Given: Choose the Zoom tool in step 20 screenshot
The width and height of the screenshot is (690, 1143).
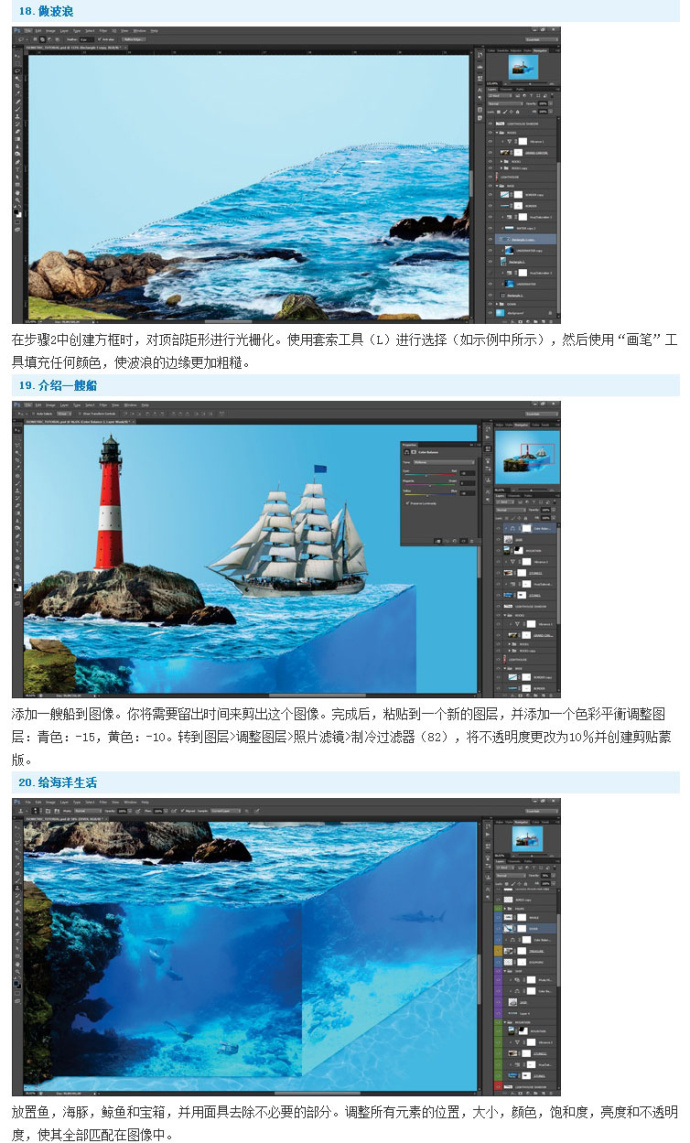Looking at the screenshot, I should tap(17, 972).
